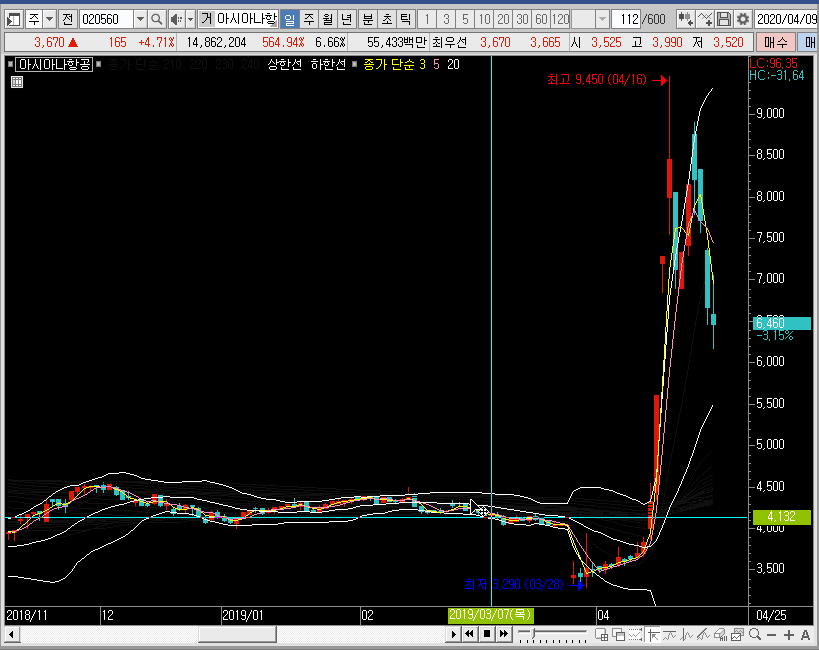Click the horizontal scrollbar thumb

[237, 635]
